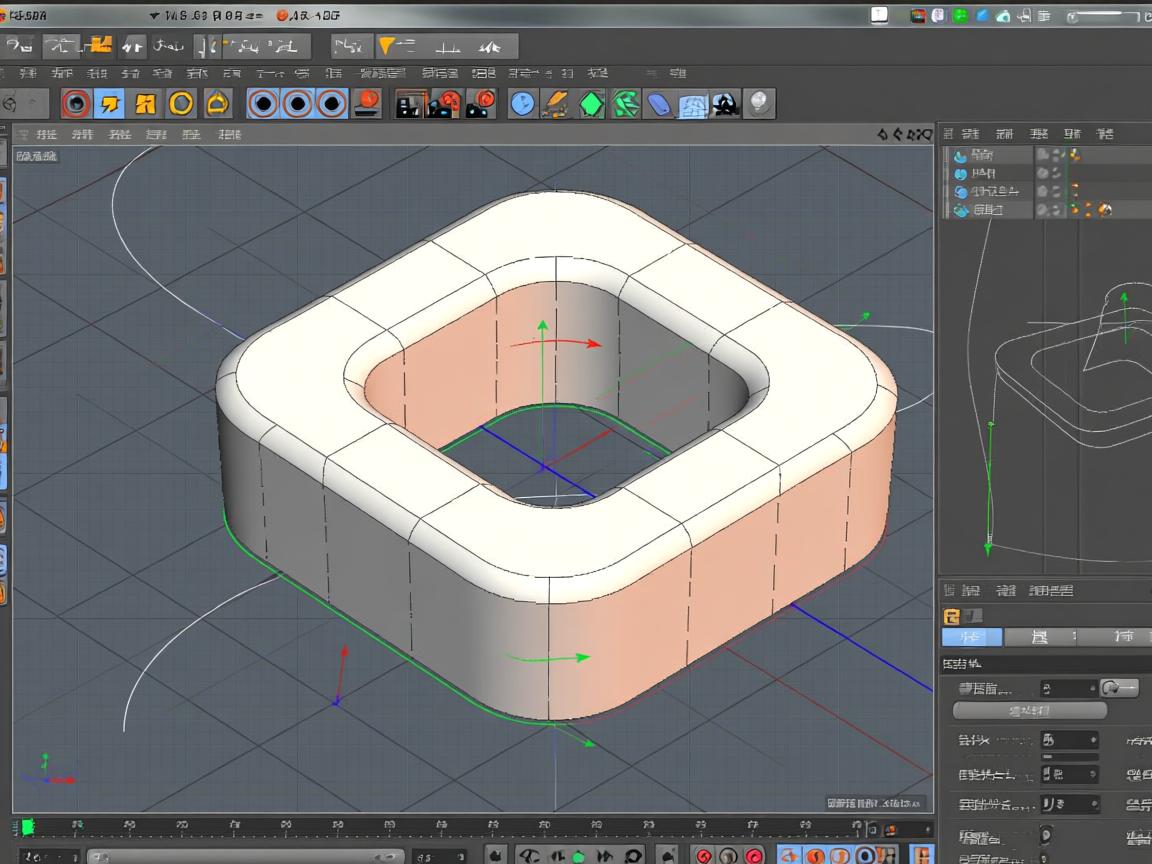Click the red record button in timeline controls
Screen dimensions: 1152x864
pyautogui.click(x=703, y=856)
